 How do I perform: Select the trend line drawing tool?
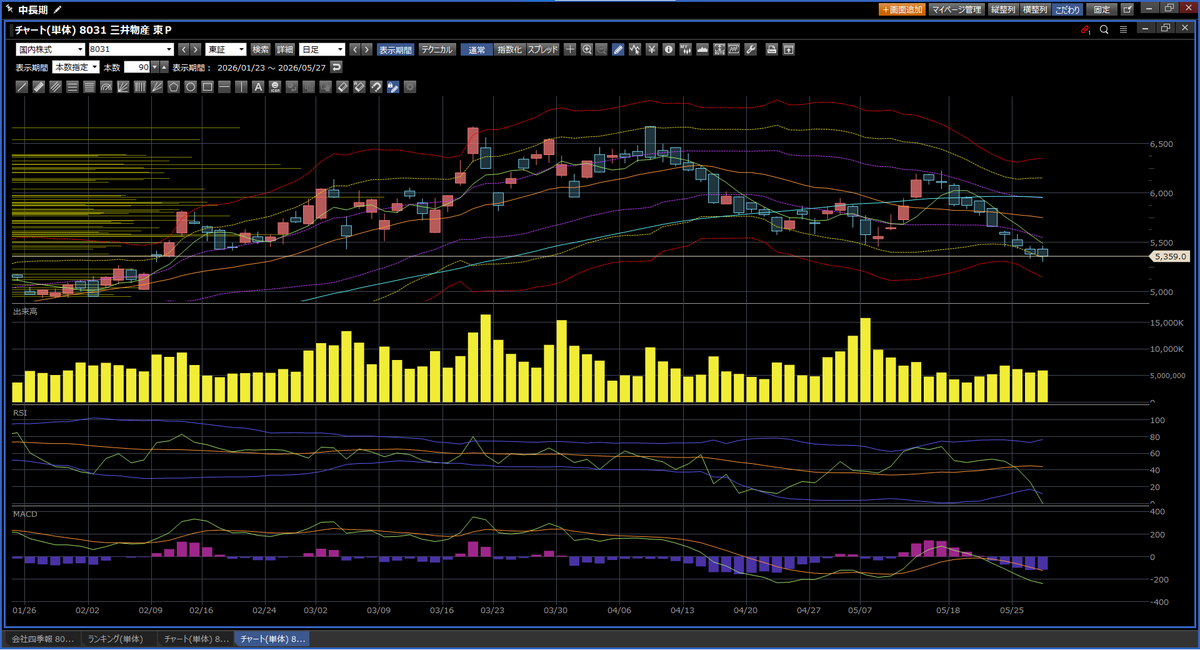[22, 87]
